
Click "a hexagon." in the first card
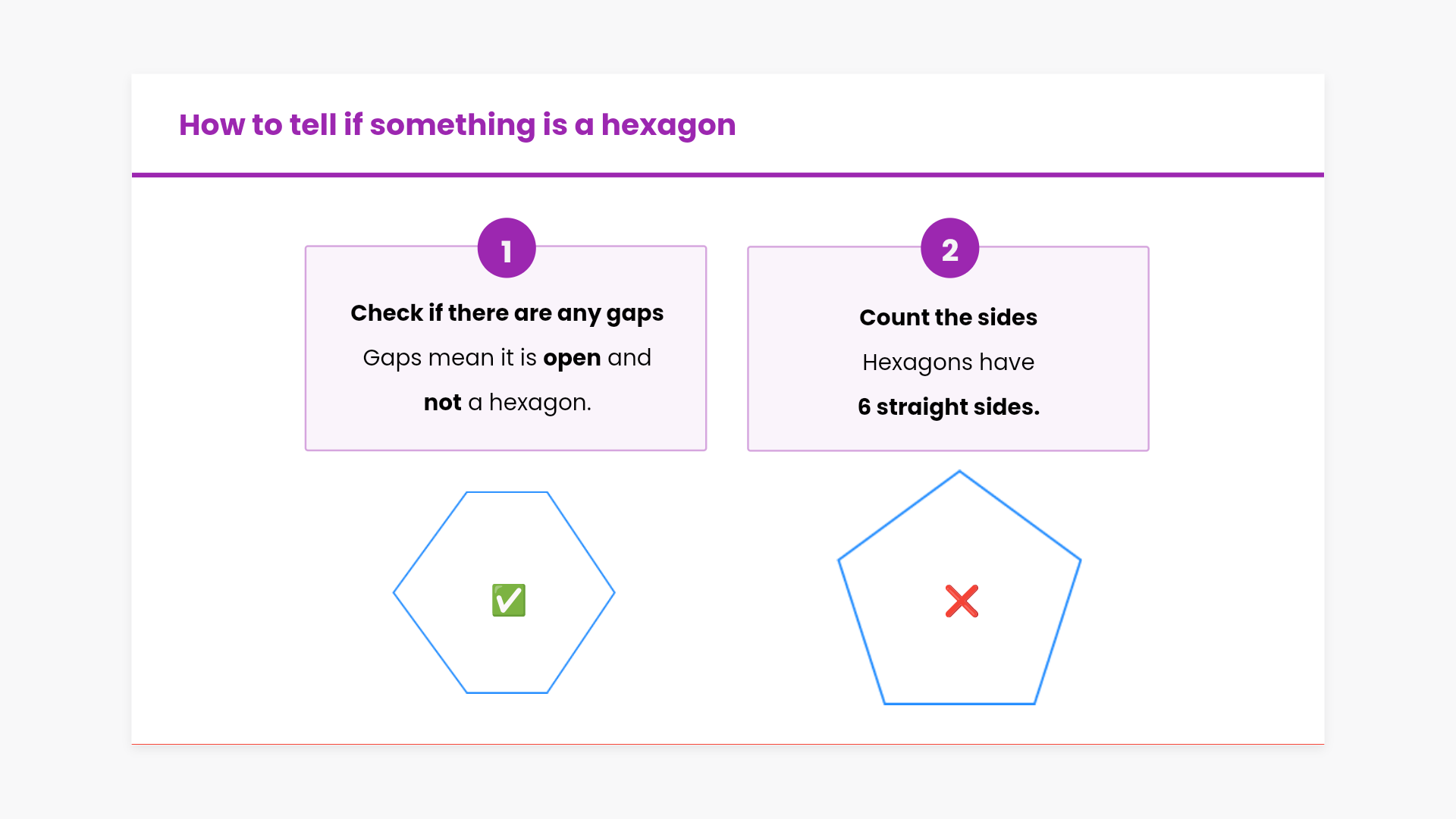coord(529,403)
